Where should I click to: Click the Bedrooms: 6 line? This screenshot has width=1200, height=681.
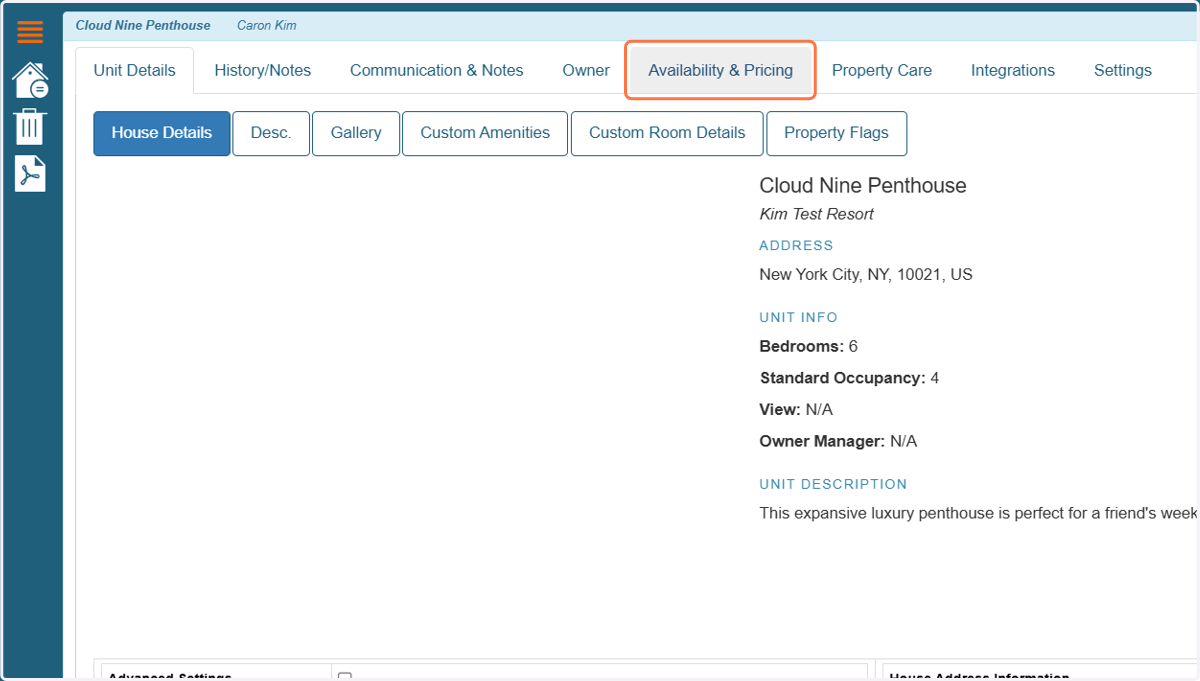click(809, 346)
